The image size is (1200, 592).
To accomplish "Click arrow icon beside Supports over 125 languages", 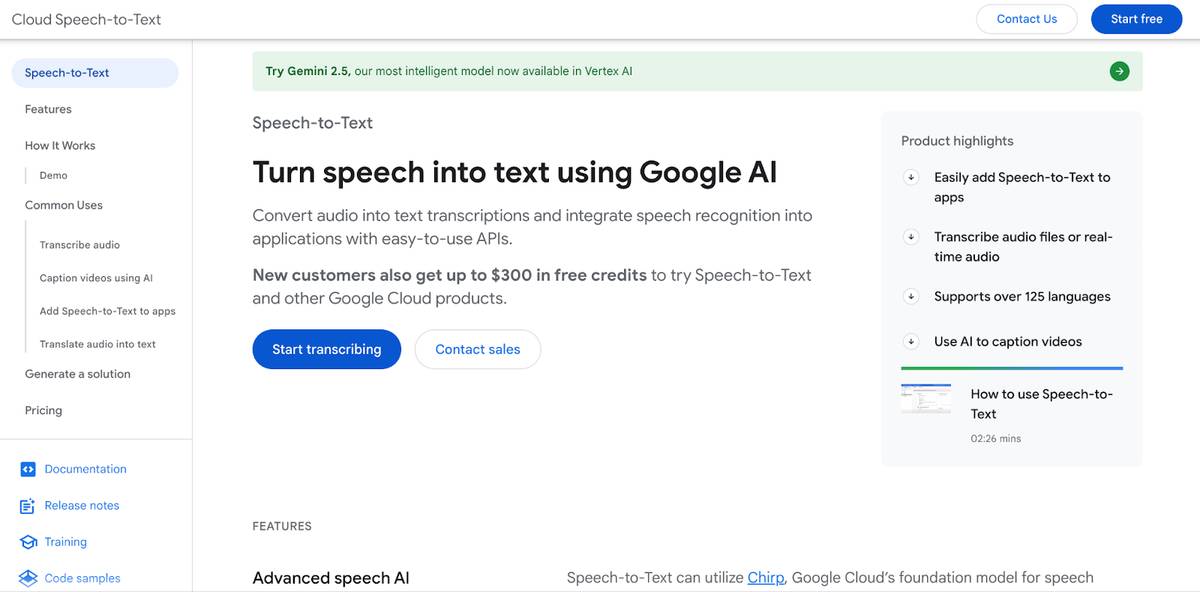I will point(911,297).
